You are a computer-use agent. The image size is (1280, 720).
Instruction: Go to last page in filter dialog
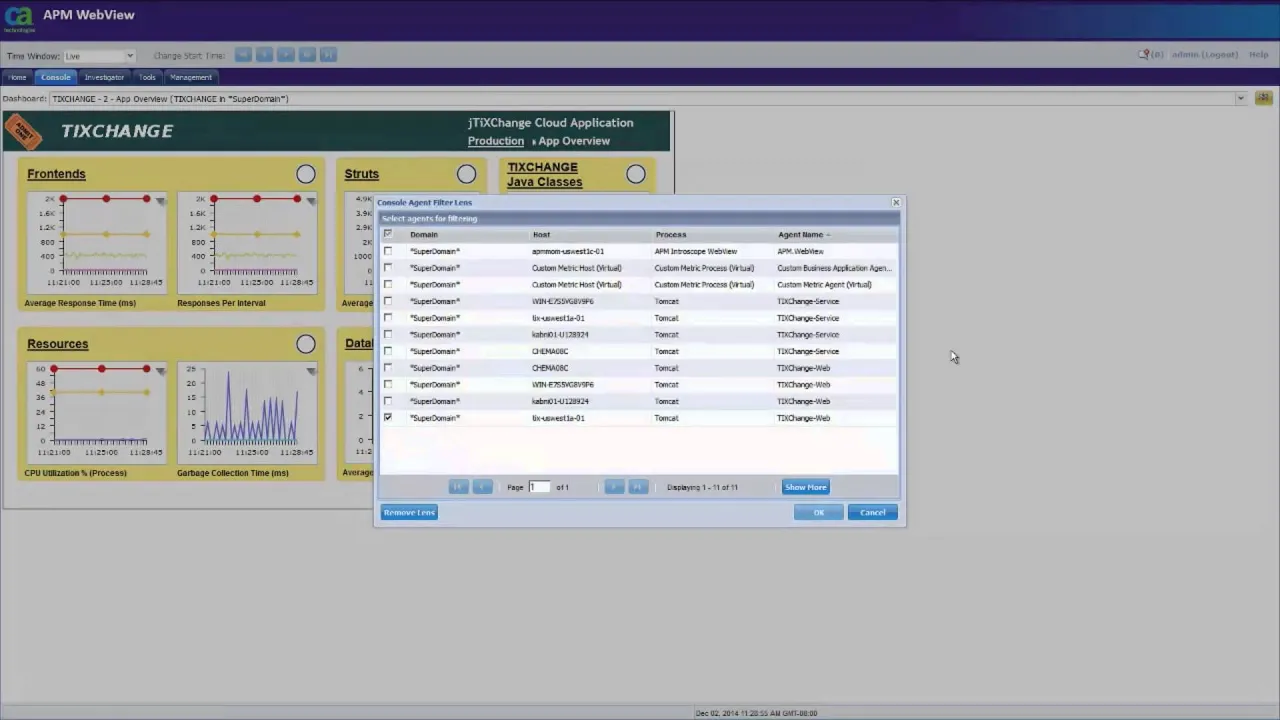(x=637, y=487)
